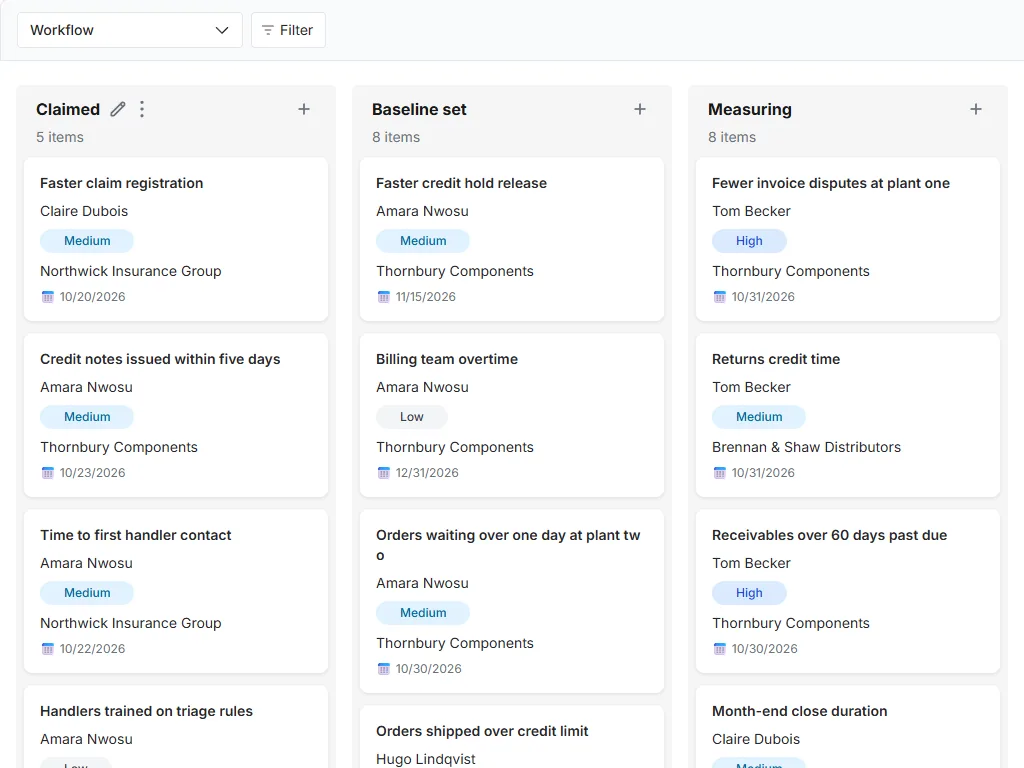This screenshot has height=768, width=1024.
Task: Click Claire Dubois on Faster claim registration card
Action: click(84, 211)
